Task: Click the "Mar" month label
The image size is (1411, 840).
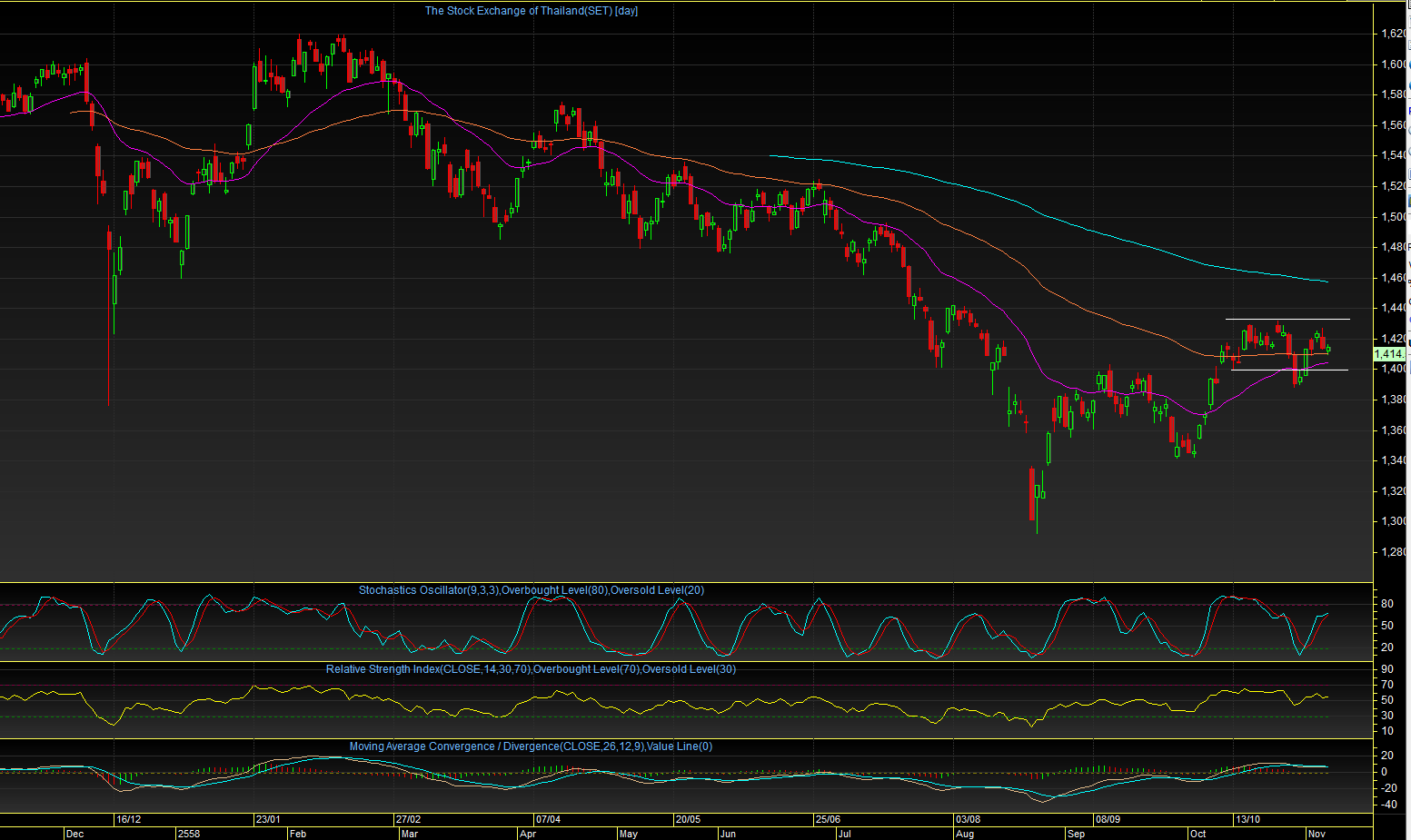Action: coord(410,834)
